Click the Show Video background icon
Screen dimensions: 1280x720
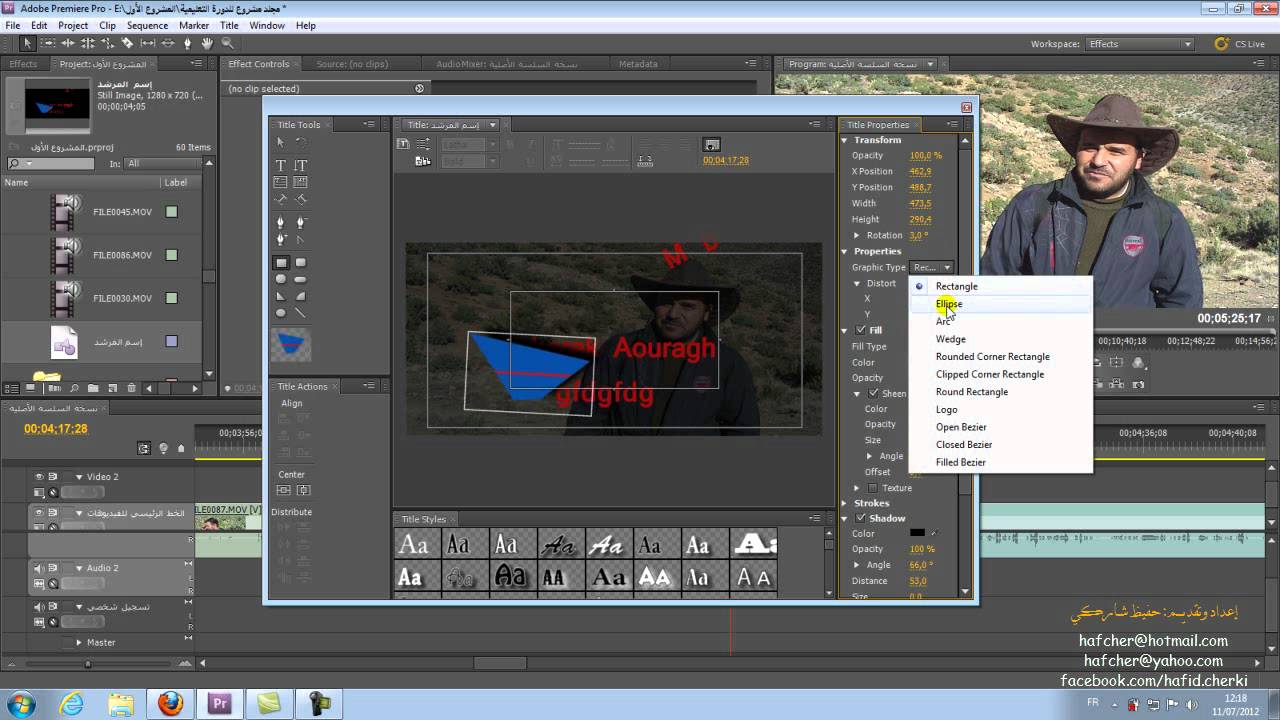711,145
